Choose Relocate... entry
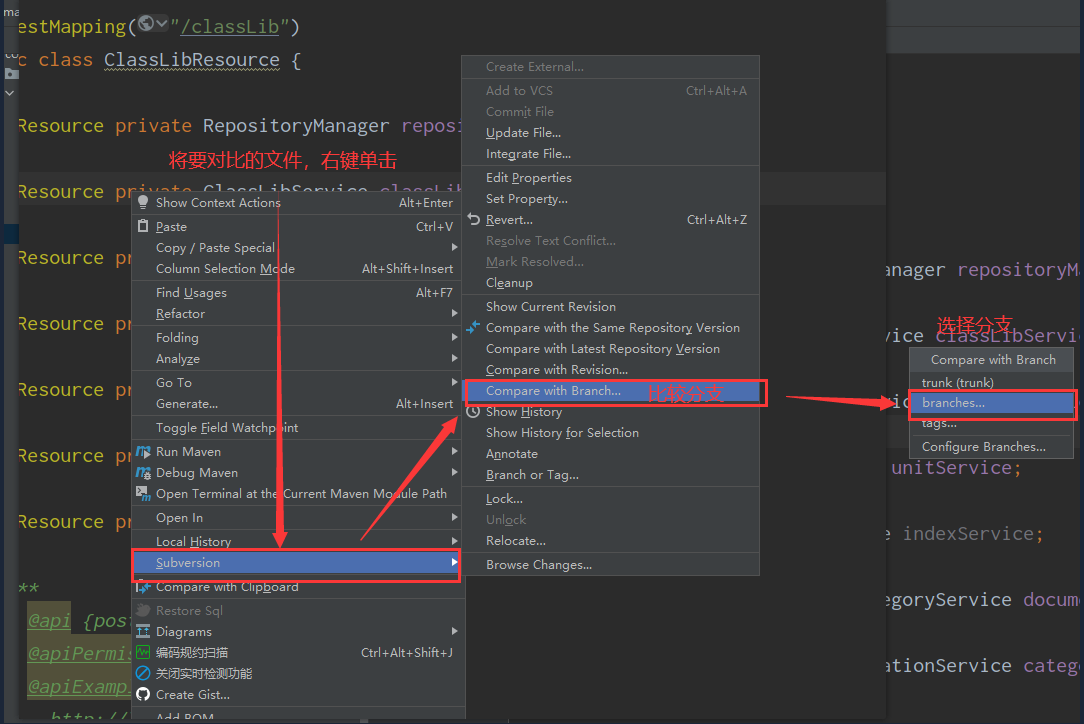Image resolution: width=1084 pixels, height=724 pixels. coord(610,541)
